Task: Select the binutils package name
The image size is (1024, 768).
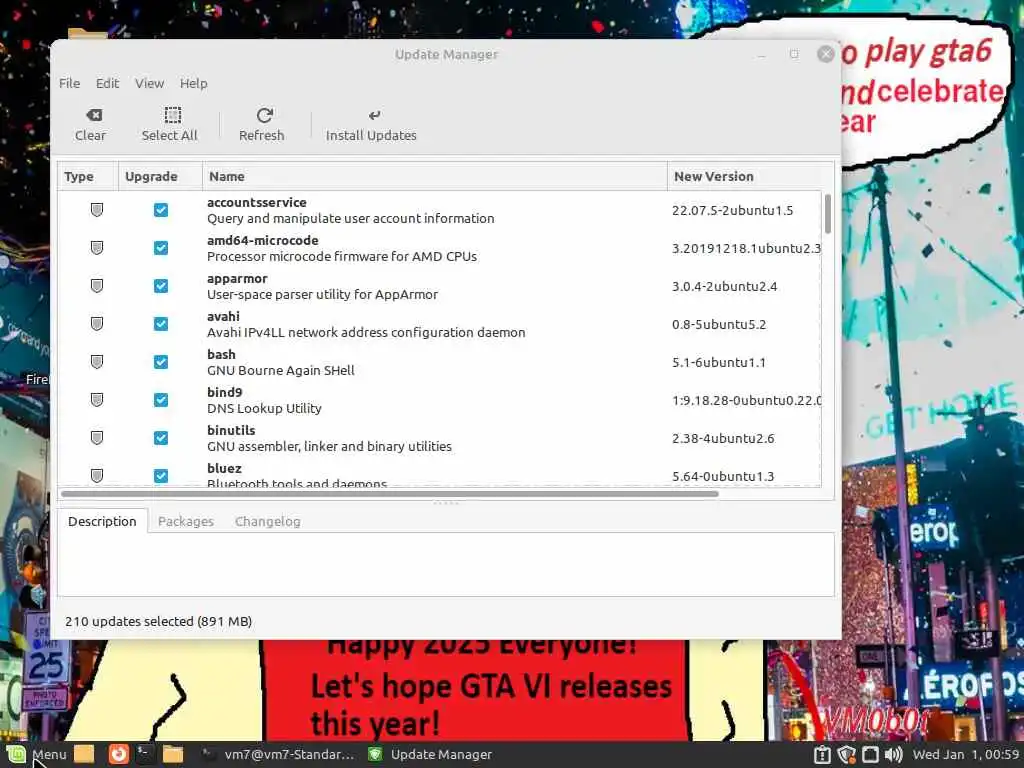Action: pos(231,430)
